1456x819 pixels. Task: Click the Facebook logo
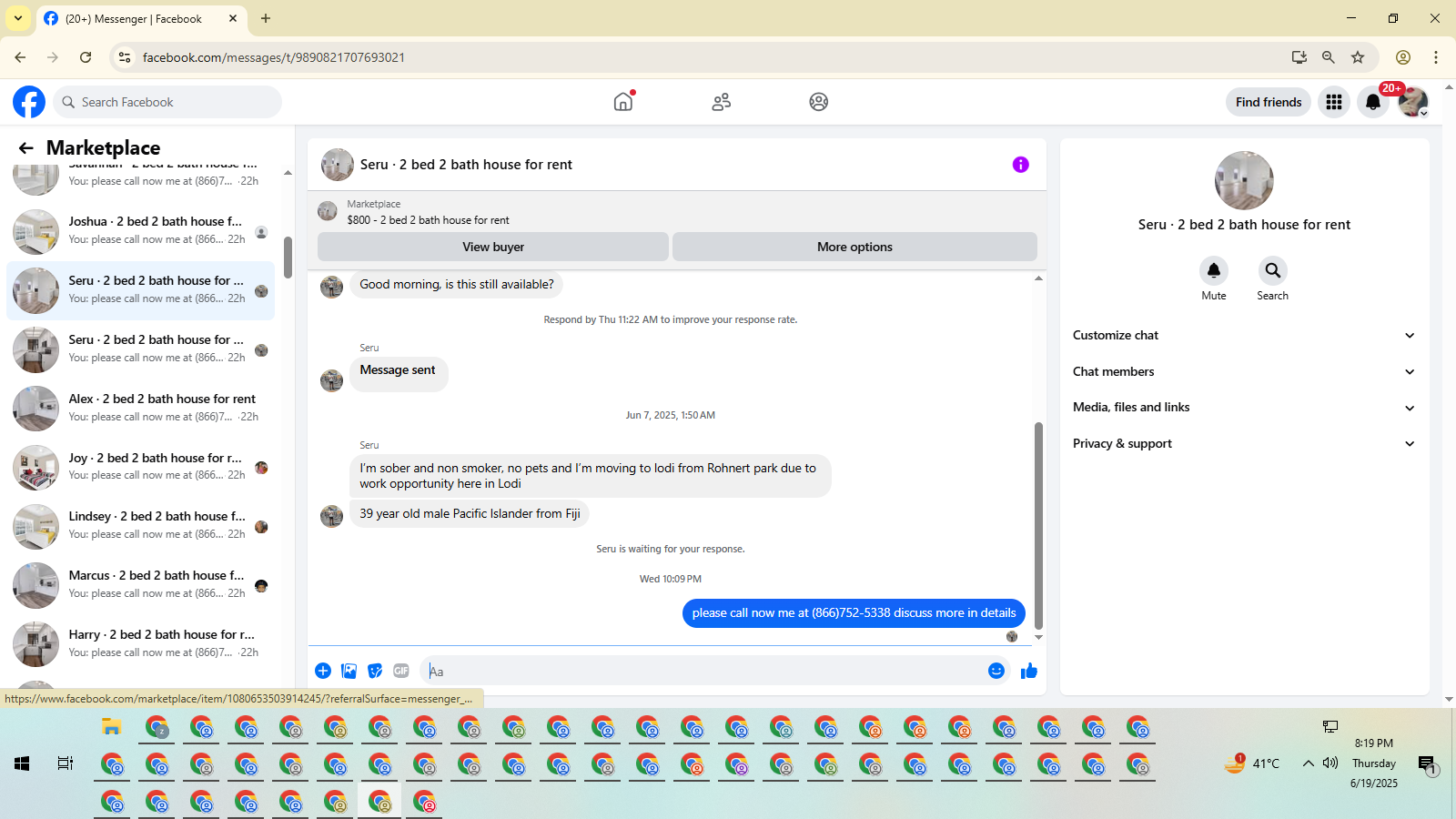coord(29,102)
